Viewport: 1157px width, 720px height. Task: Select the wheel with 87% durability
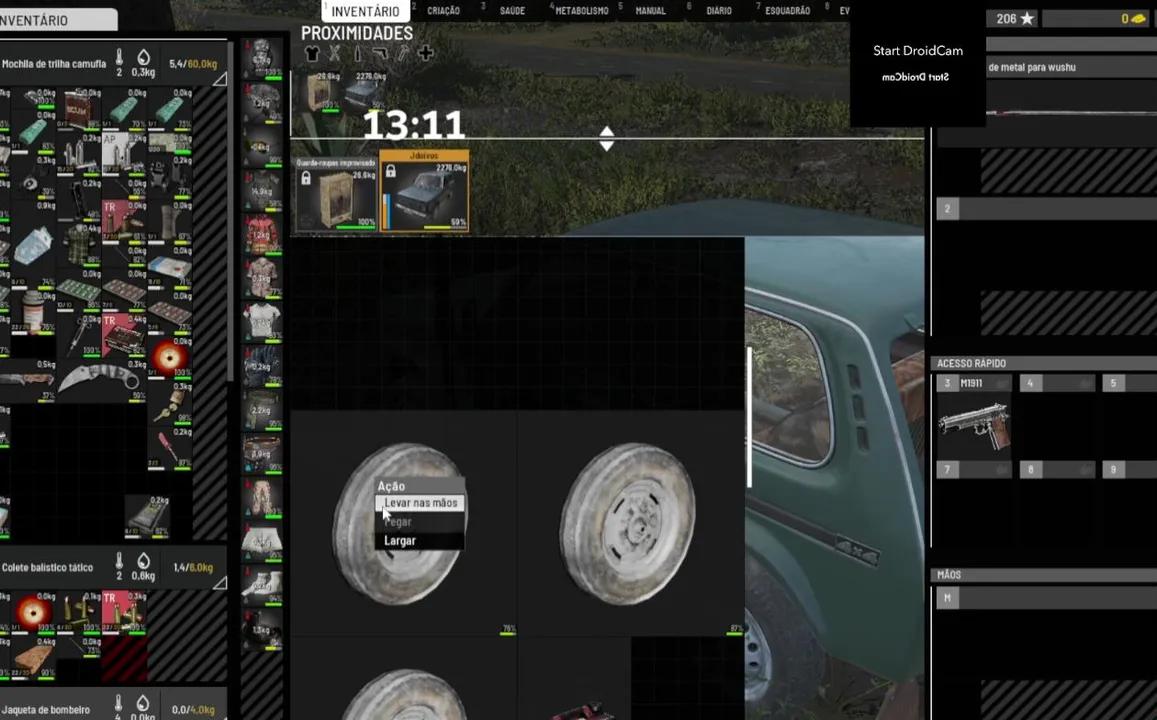point(631,522)
